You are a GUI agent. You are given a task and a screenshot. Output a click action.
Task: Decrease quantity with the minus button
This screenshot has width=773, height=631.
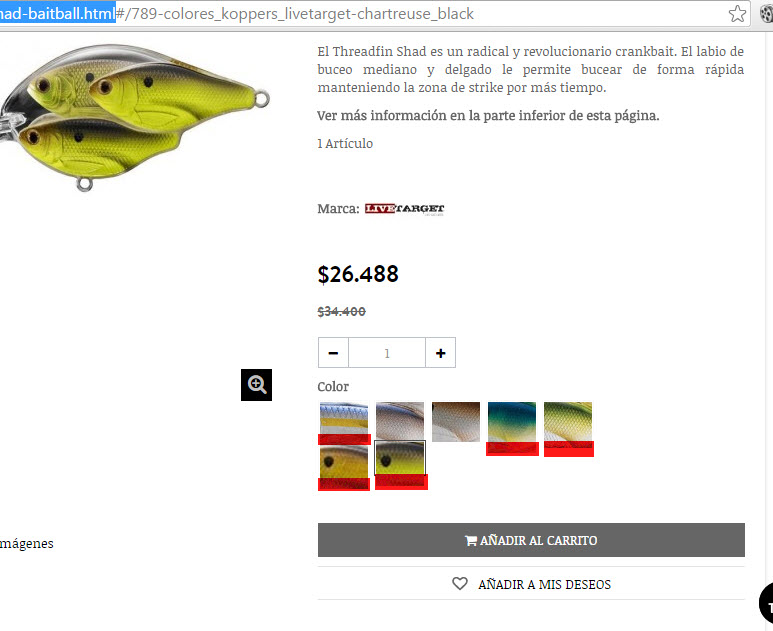(333, 352)
